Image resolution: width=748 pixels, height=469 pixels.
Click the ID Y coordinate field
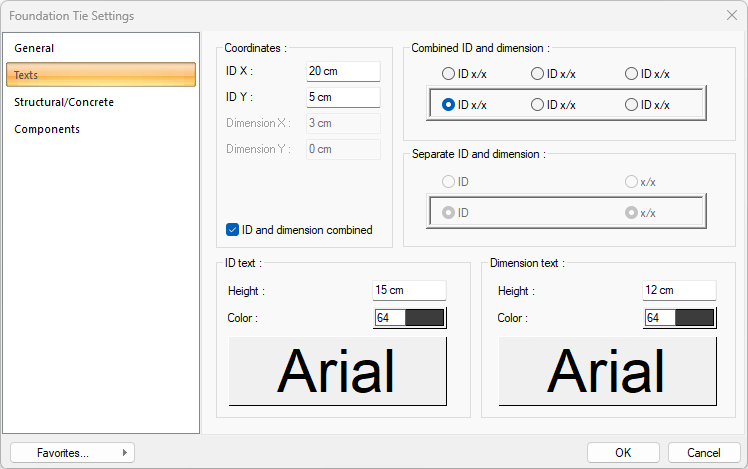pos(343,97)
